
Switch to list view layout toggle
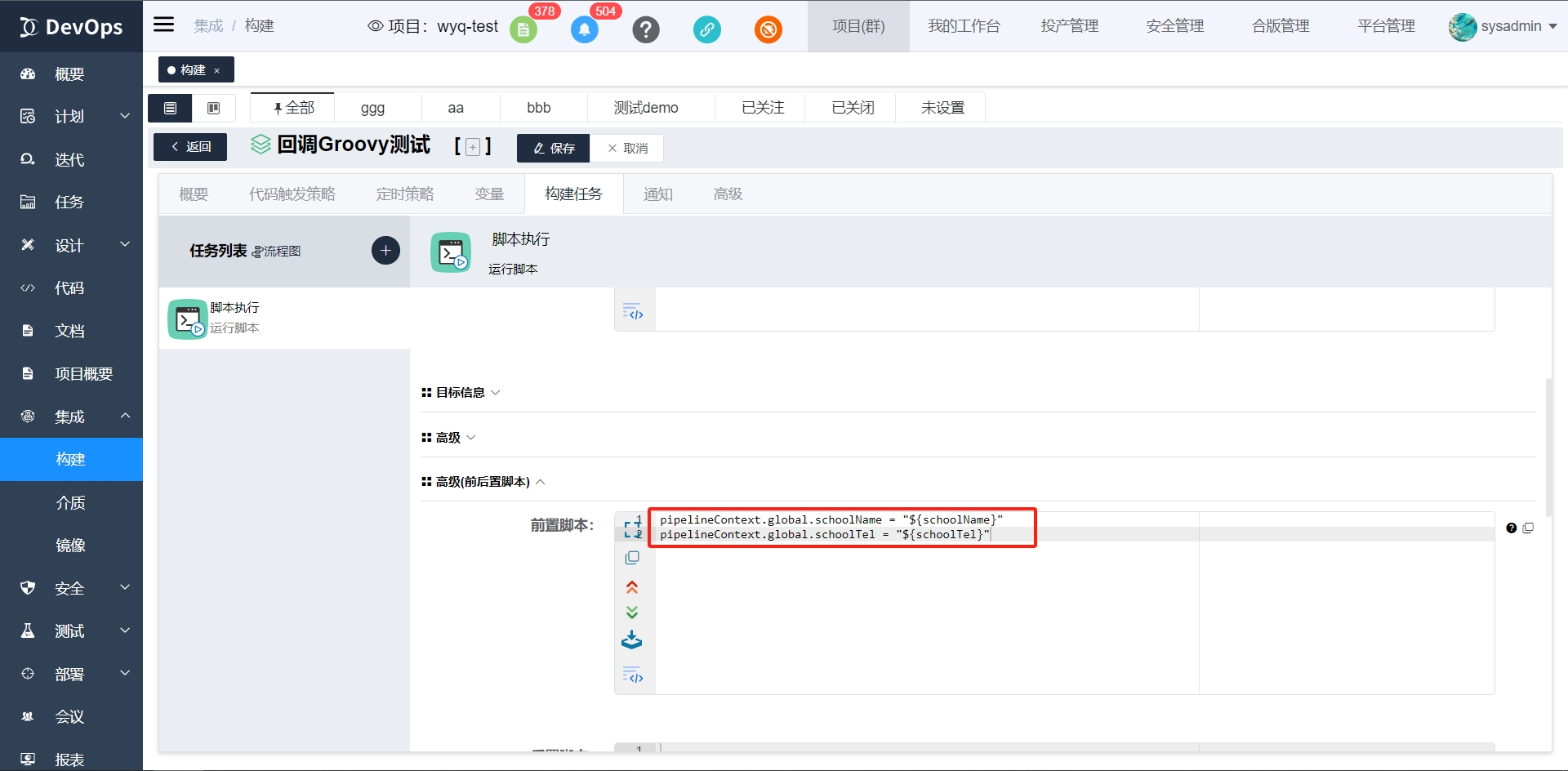pyautogui.click(x=170, y=108)
